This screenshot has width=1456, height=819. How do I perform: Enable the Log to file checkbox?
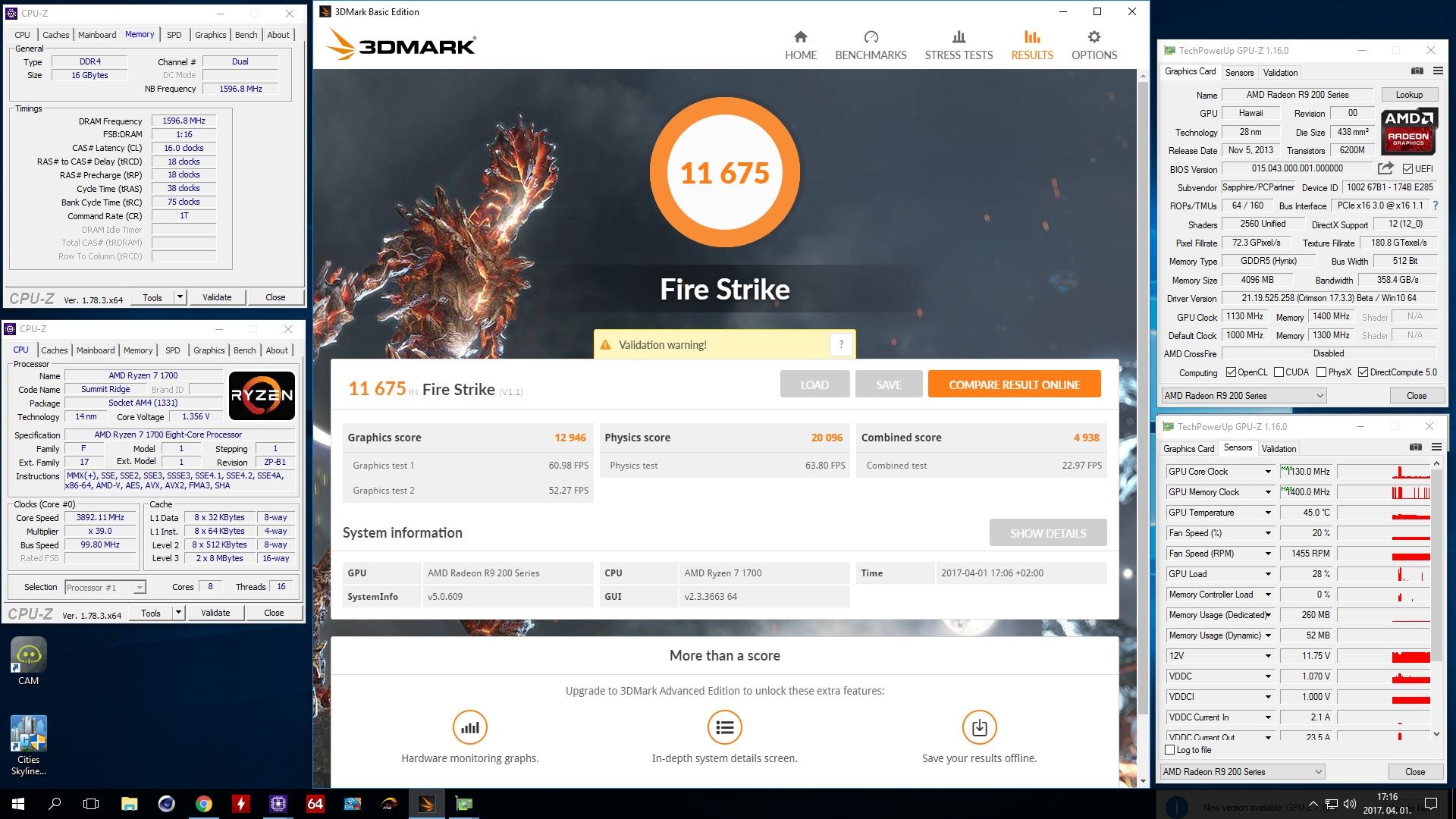point(1169,750)
